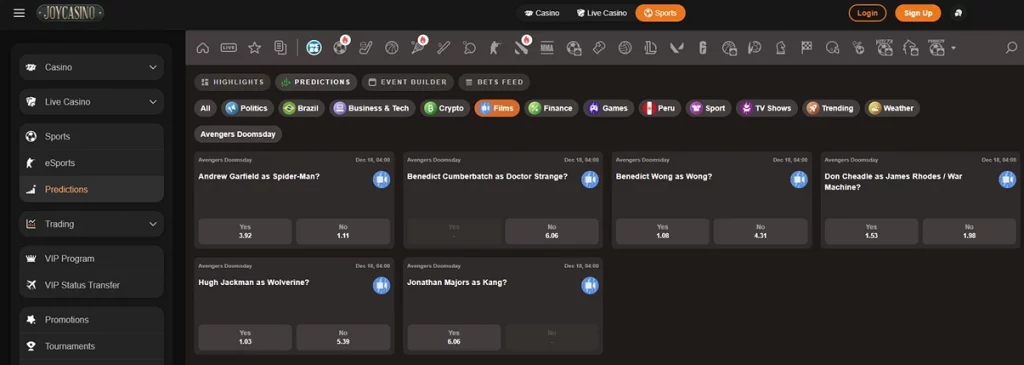Filter predictions by Weather
Image resolution: width=1024 pixels, height=365 pixels.
point(892,108)
